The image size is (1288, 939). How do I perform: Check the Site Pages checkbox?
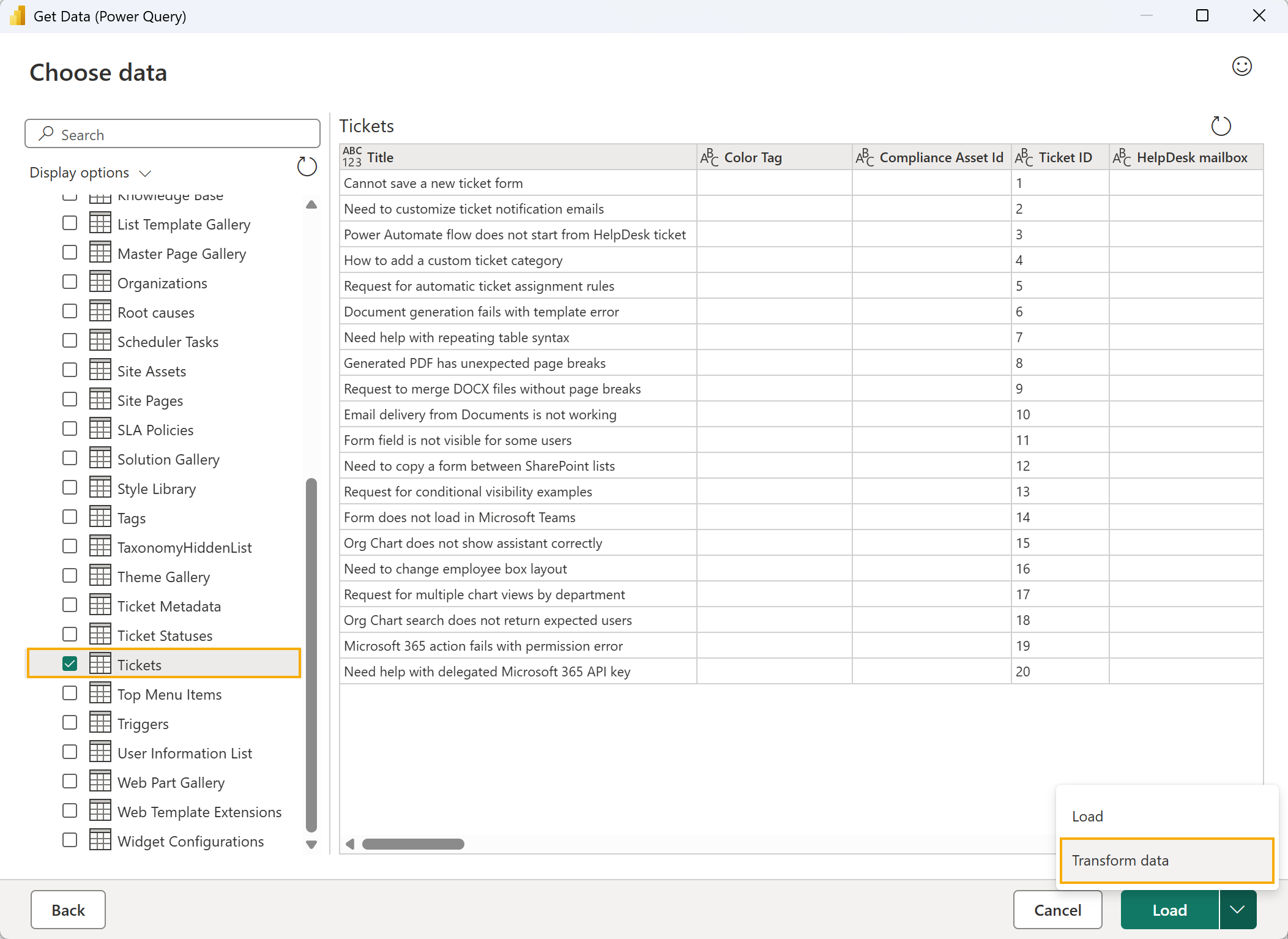(70, 400)
